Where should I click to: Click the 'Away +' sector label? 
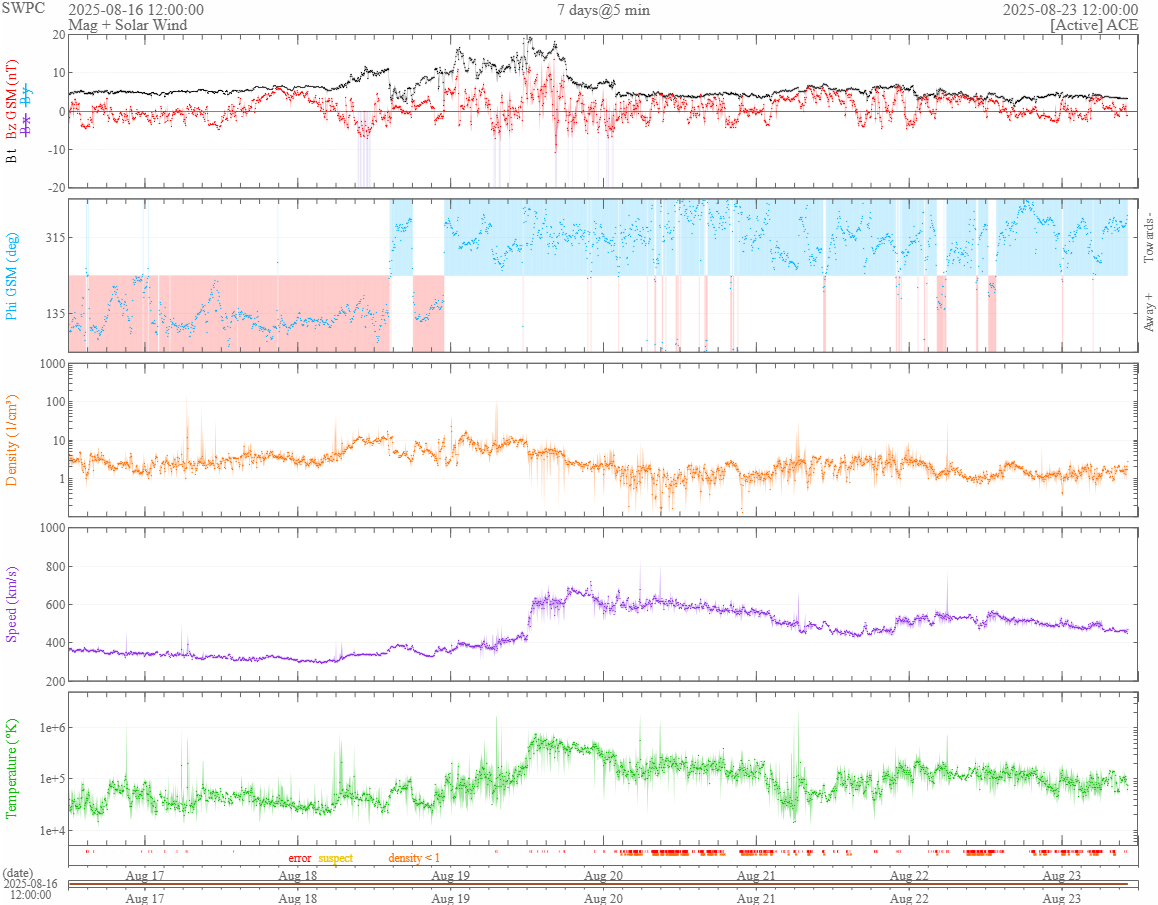[x=1148, y=313]
